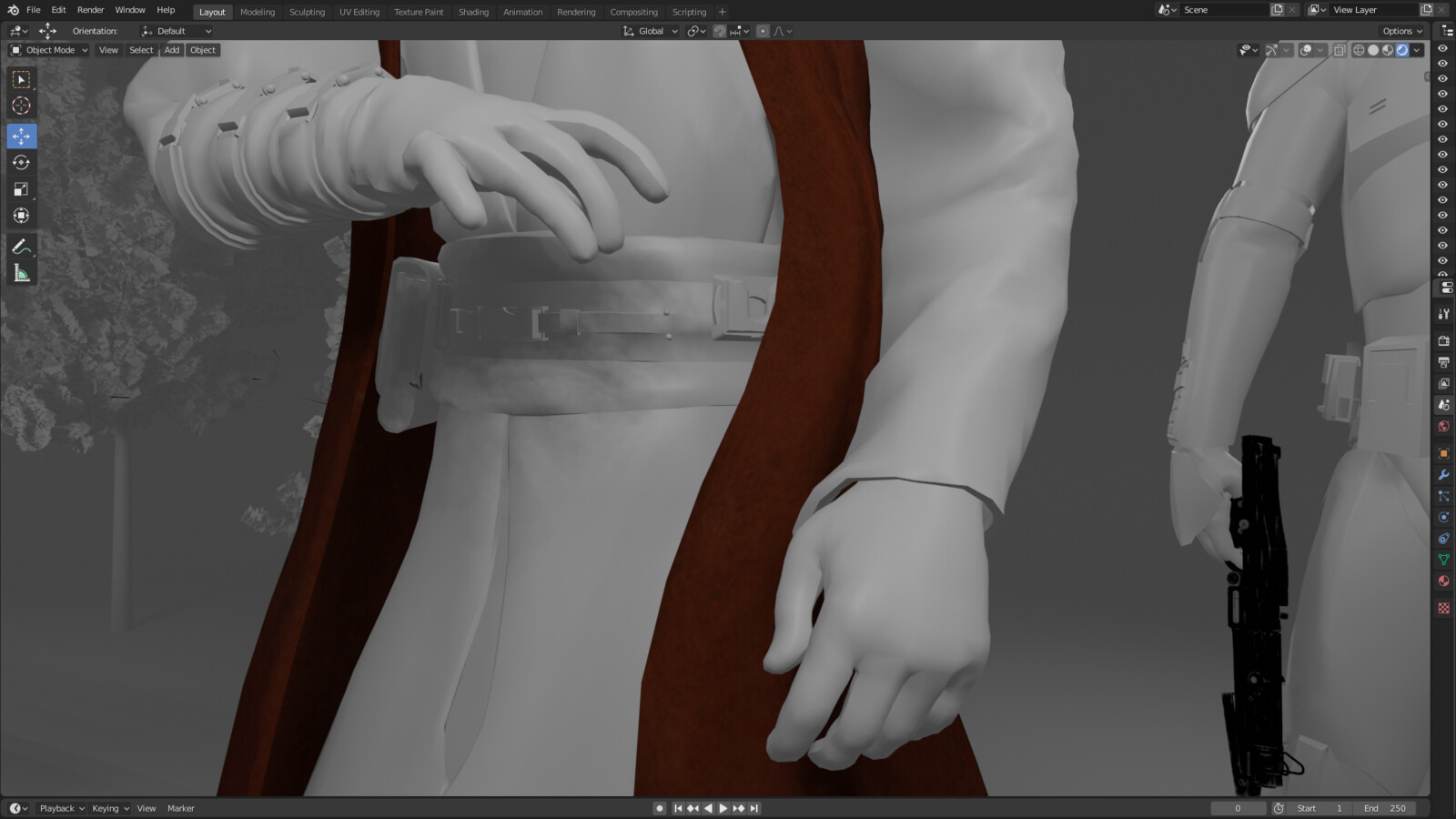Select the Select Box tool
Viewport: 1456px width, 819px height.
(21, 80)
